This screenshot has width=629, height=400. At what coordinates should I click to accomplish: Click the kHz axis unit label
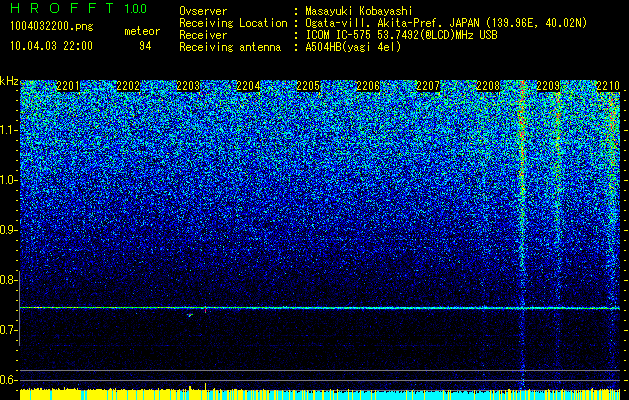9,81
